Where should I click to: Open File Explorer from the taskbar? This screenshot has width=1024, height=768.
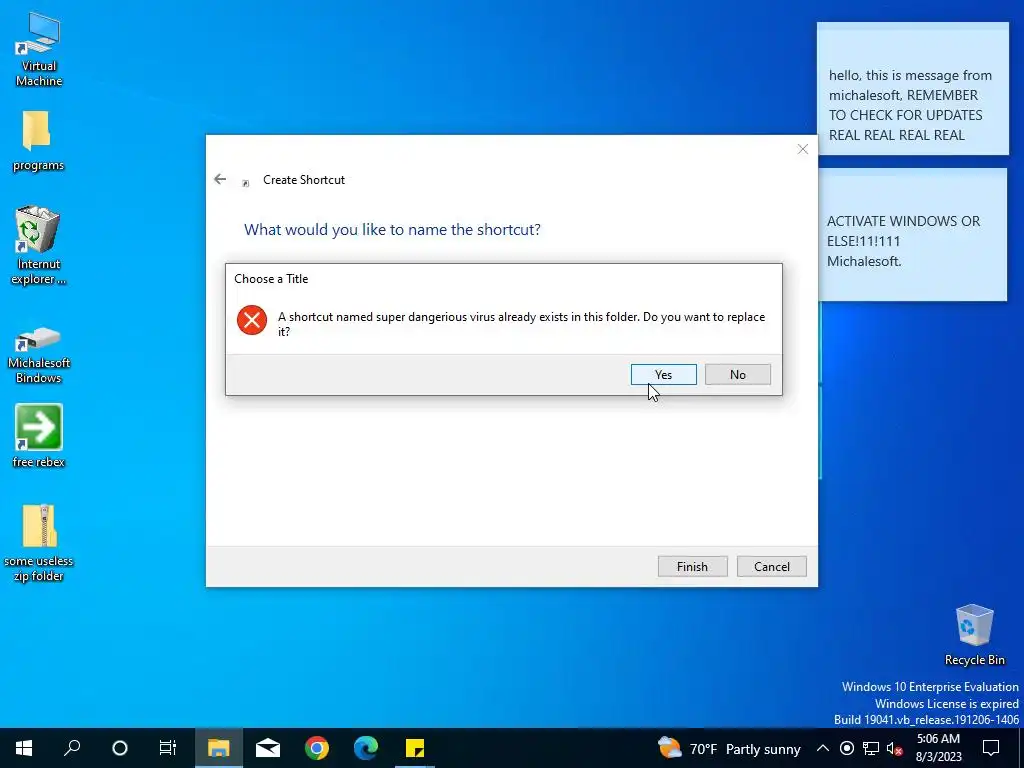click(218, 748)
